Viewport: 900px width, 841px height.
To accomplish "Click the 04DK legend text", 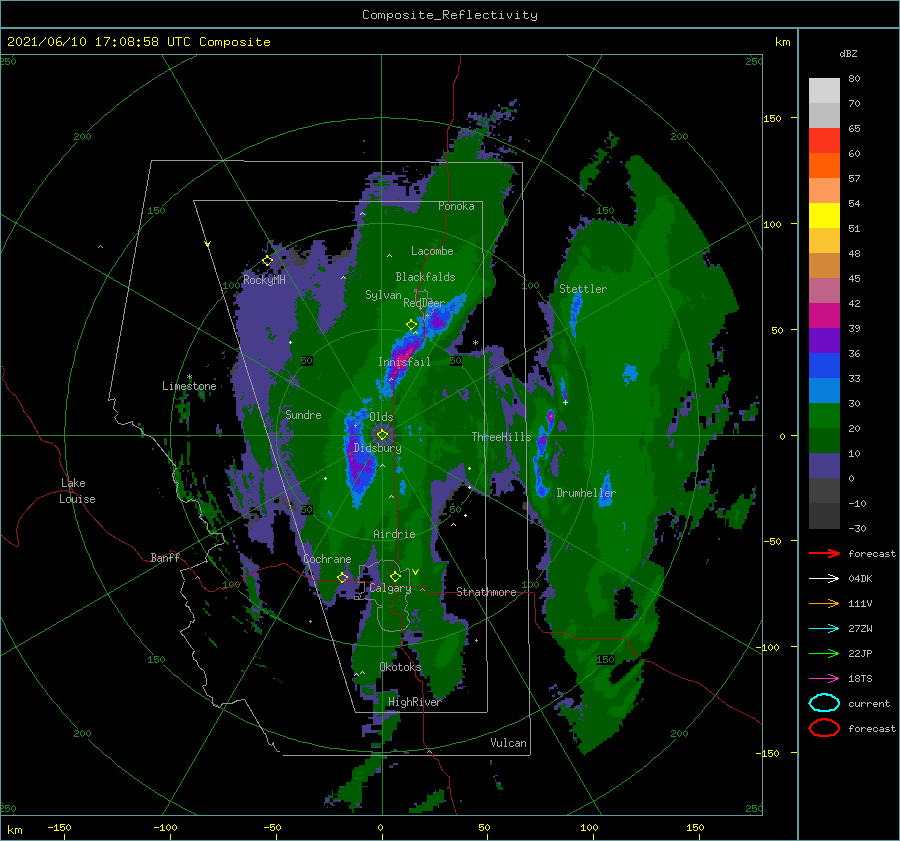I will pyautogui.click(x=860, y=579).
